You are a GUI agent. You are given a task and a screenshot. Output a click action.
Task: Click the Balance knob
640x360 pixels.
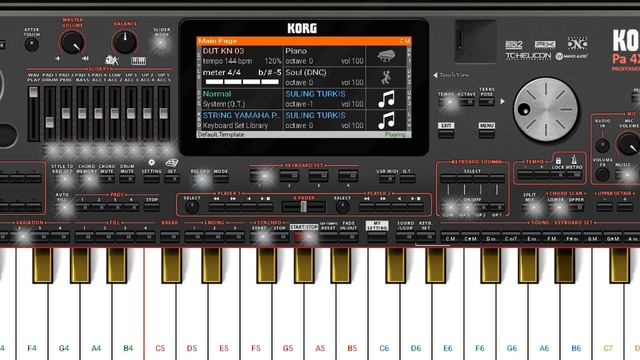tap(125, 42)
